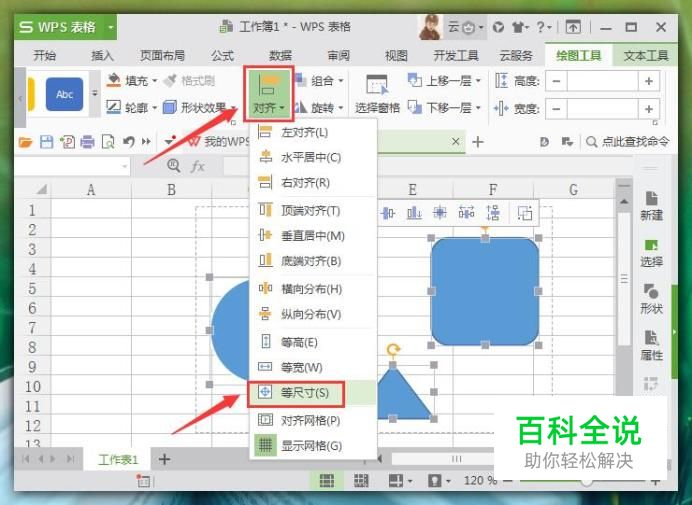Switch to the 云服务 tab

(516, 56)
